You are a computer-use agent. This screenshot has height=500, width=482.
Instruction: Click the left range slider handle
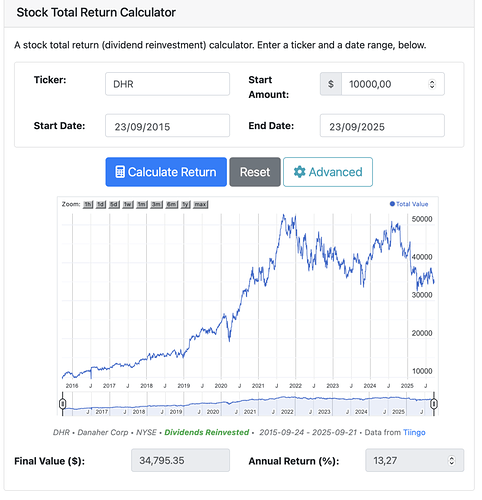click(62, 404)
